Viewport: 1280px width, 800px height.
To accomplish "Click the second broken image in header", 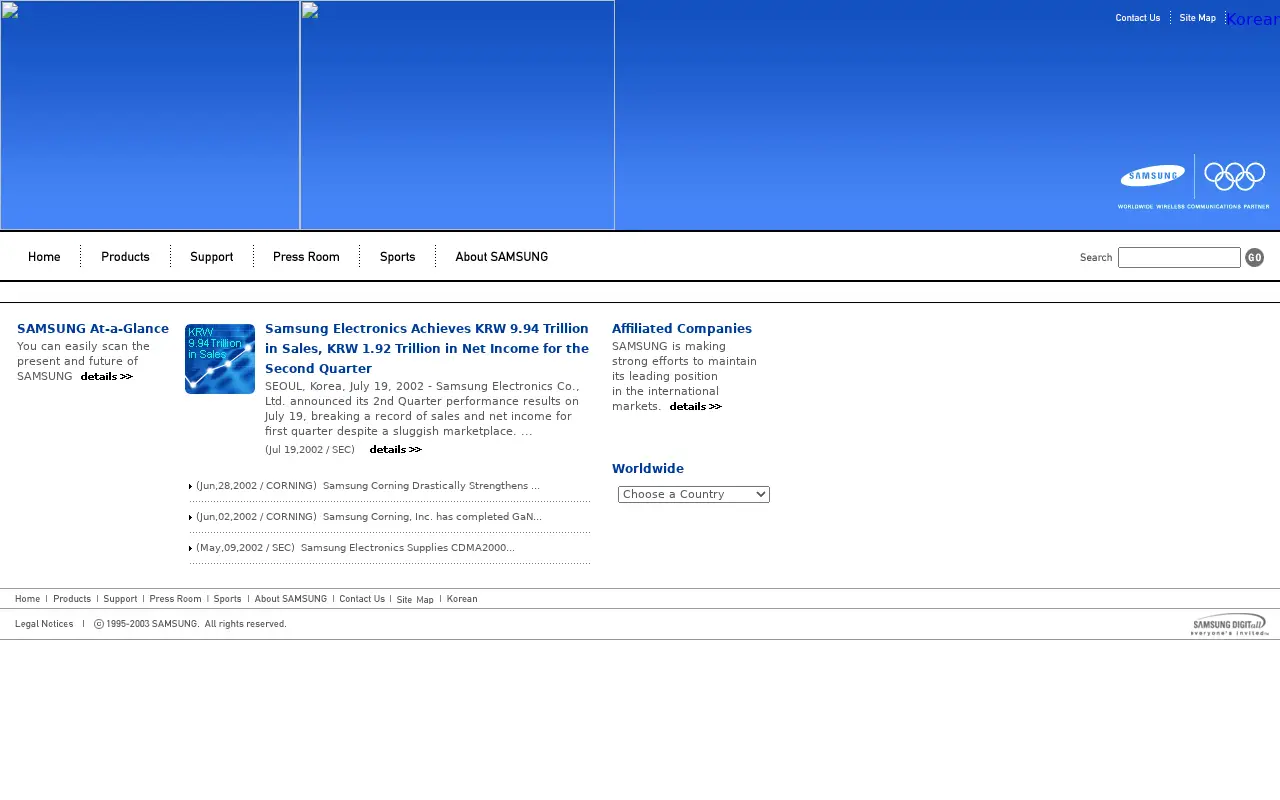I will click(x=457, y=115).
